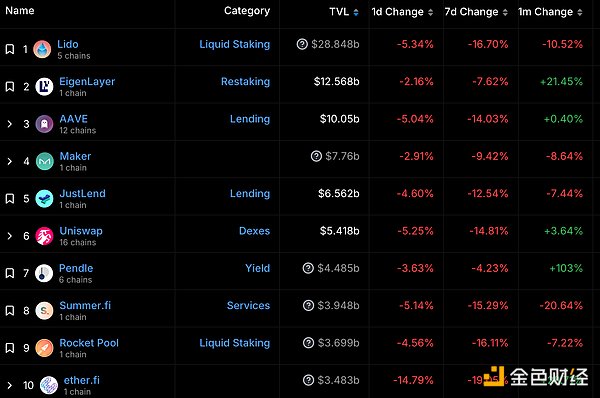
Task: Click the question mark icon beside Pendle TVL
Action: coord(308,268)
